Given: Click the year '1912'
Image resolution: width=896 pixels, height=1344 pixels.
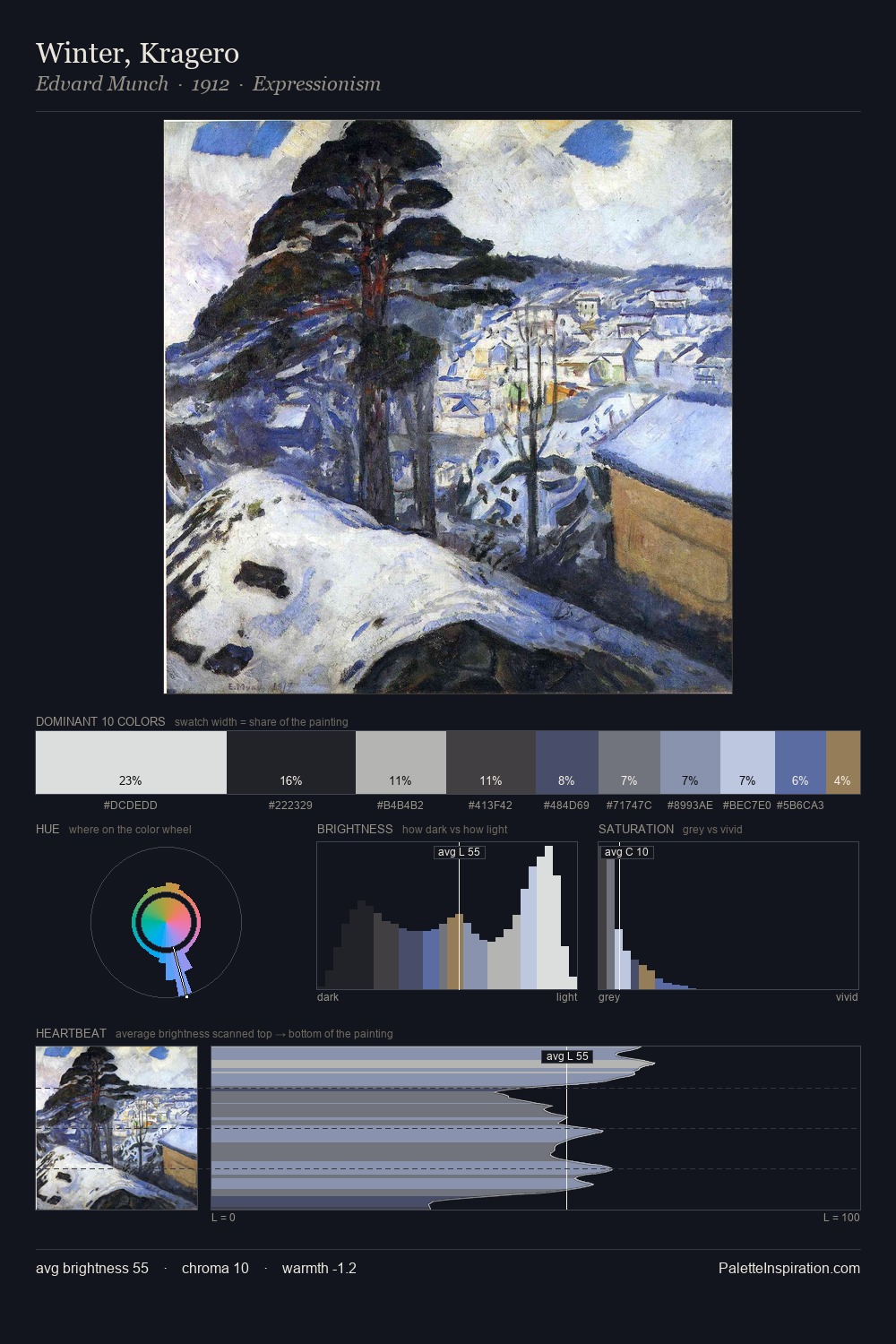Looking at the screenshot, I should (211, 84).
